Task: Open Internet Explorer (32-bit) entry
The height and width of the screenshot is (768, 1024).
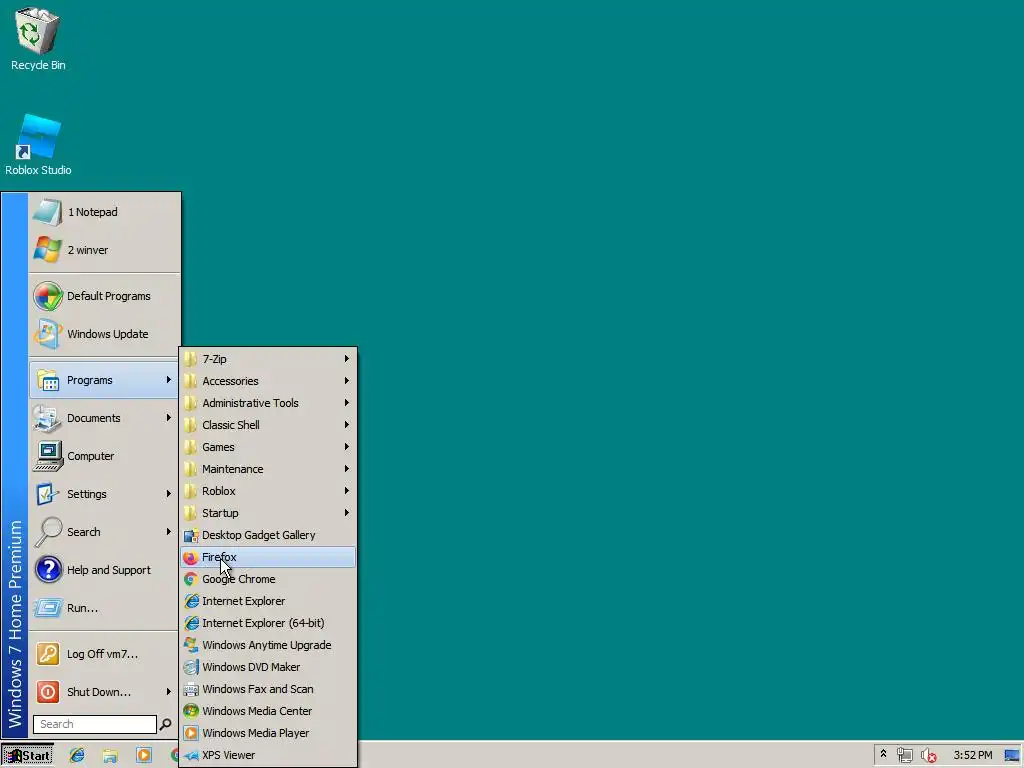Action: click(x=268, y=601)
